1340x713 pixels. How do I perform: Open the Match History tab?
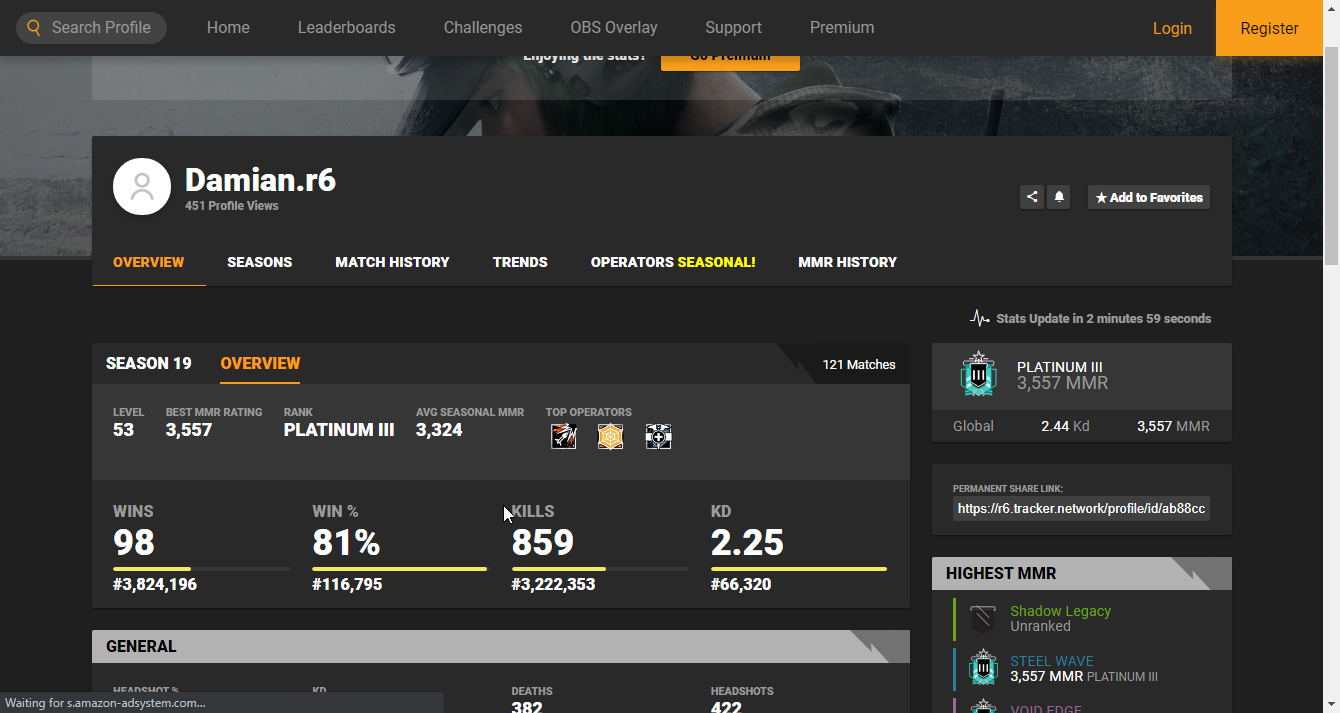click(x=392, y=262)
